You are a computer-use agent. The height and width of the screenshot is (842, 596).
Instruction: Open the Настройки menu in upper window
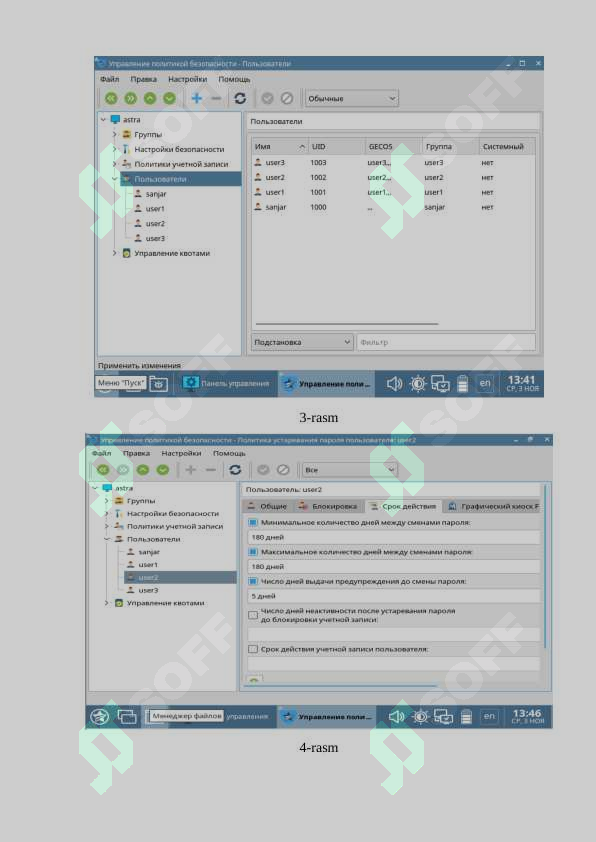pos(187,79)
